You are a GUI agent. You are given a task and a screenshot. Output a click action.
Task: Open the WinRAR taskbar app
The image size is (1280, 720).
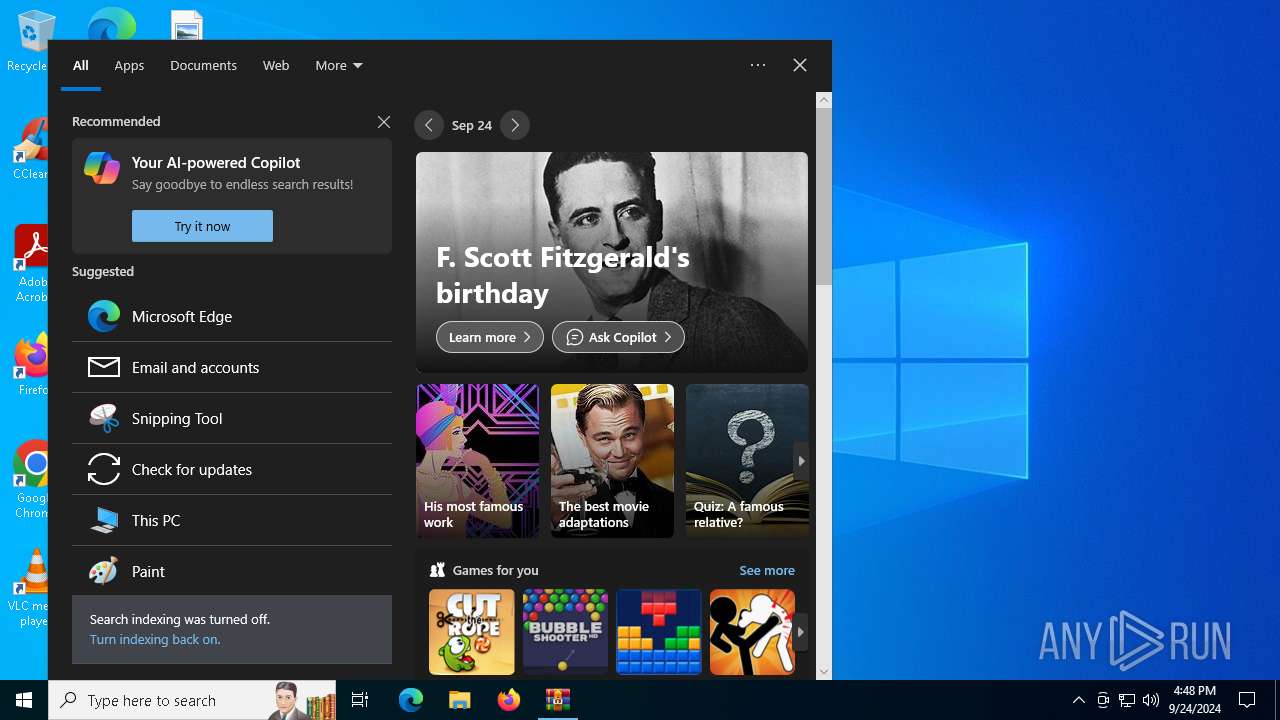point(557,700)
